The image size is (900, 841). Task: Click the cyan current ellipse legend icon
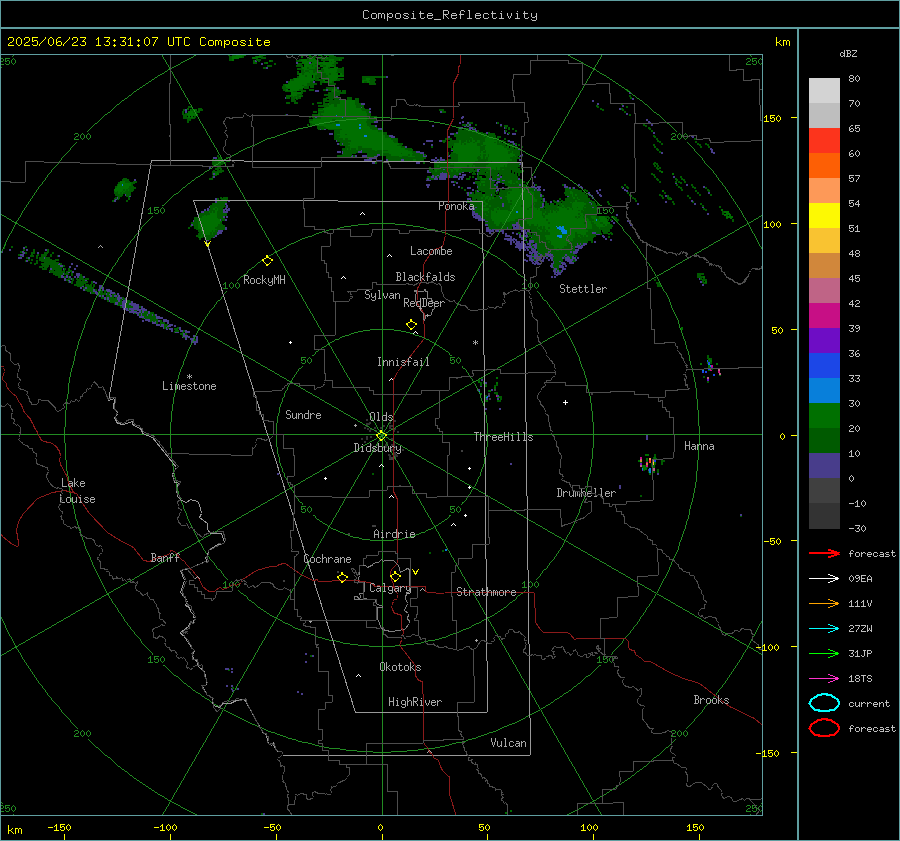tap(824, 703)
